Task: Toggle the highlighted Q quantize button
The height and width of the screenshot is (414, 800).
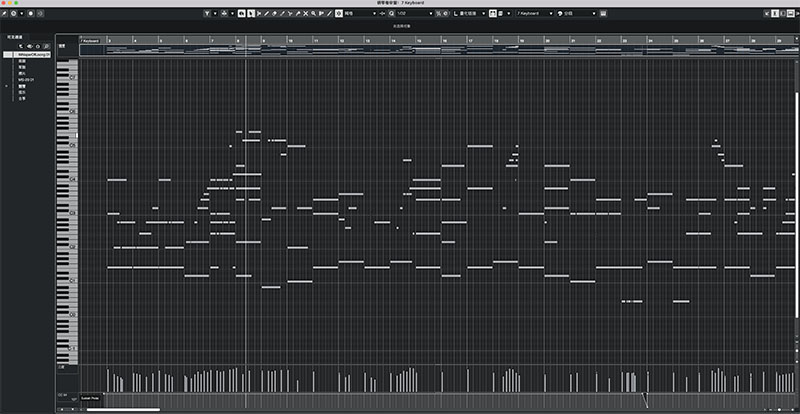Action: (x=391, y=13)
